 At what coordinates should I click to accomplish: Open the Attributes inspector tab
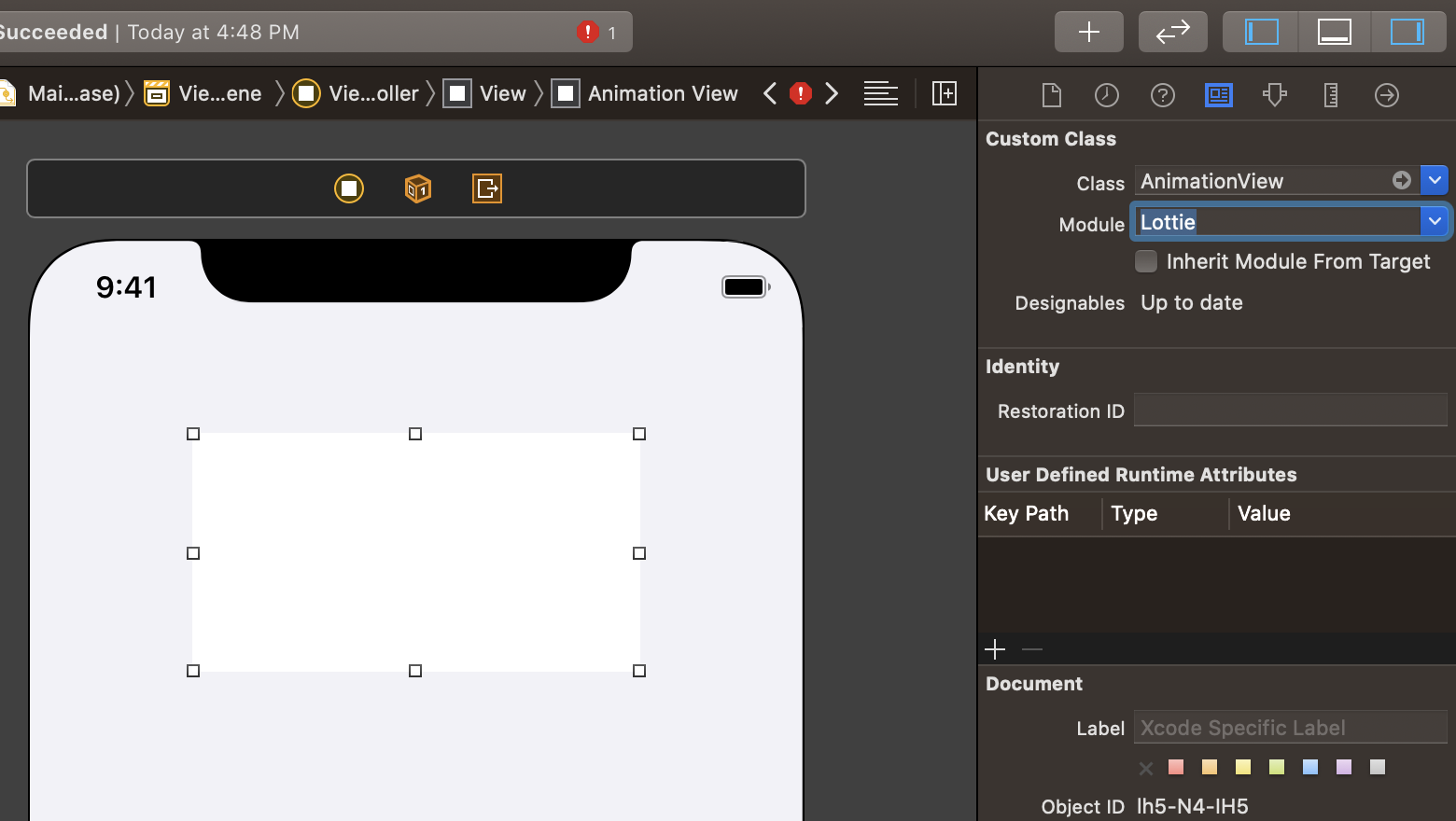click(x=1275, y=95)
